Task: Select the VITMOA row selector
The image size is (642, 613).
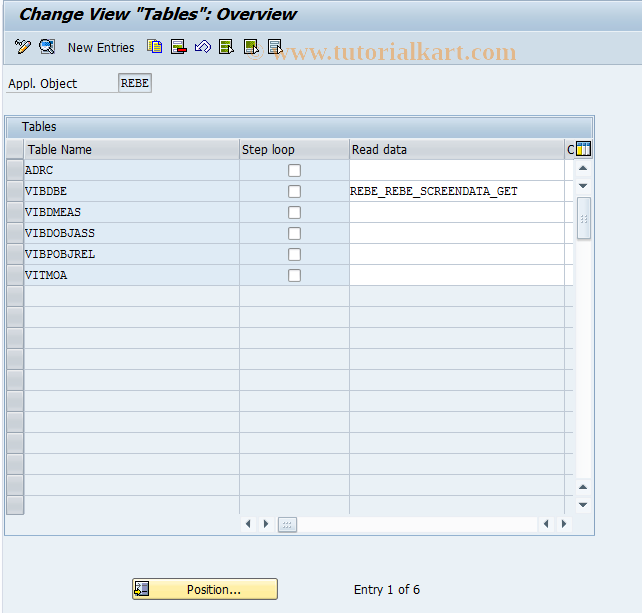Action: pyautogui.click(x=15, y=275)
